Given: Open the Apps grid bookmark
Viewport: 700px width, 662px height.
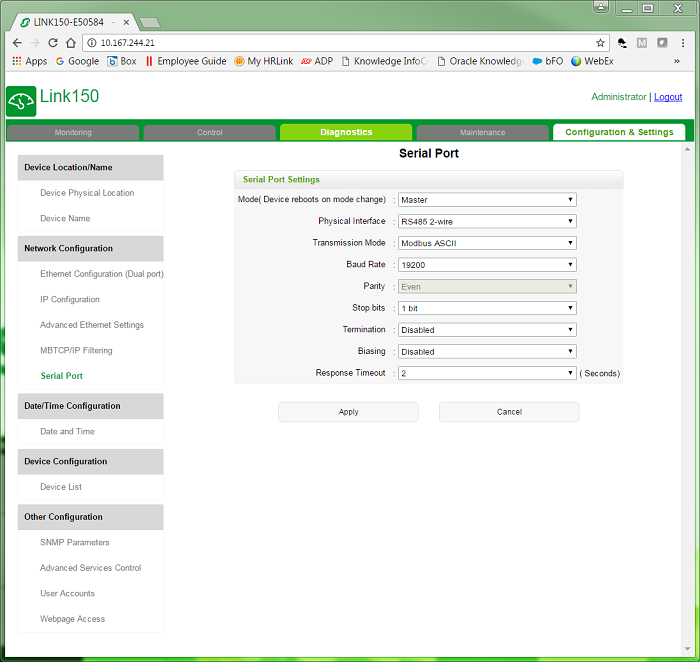Looking at the screenshot, I should click(29, 61).
